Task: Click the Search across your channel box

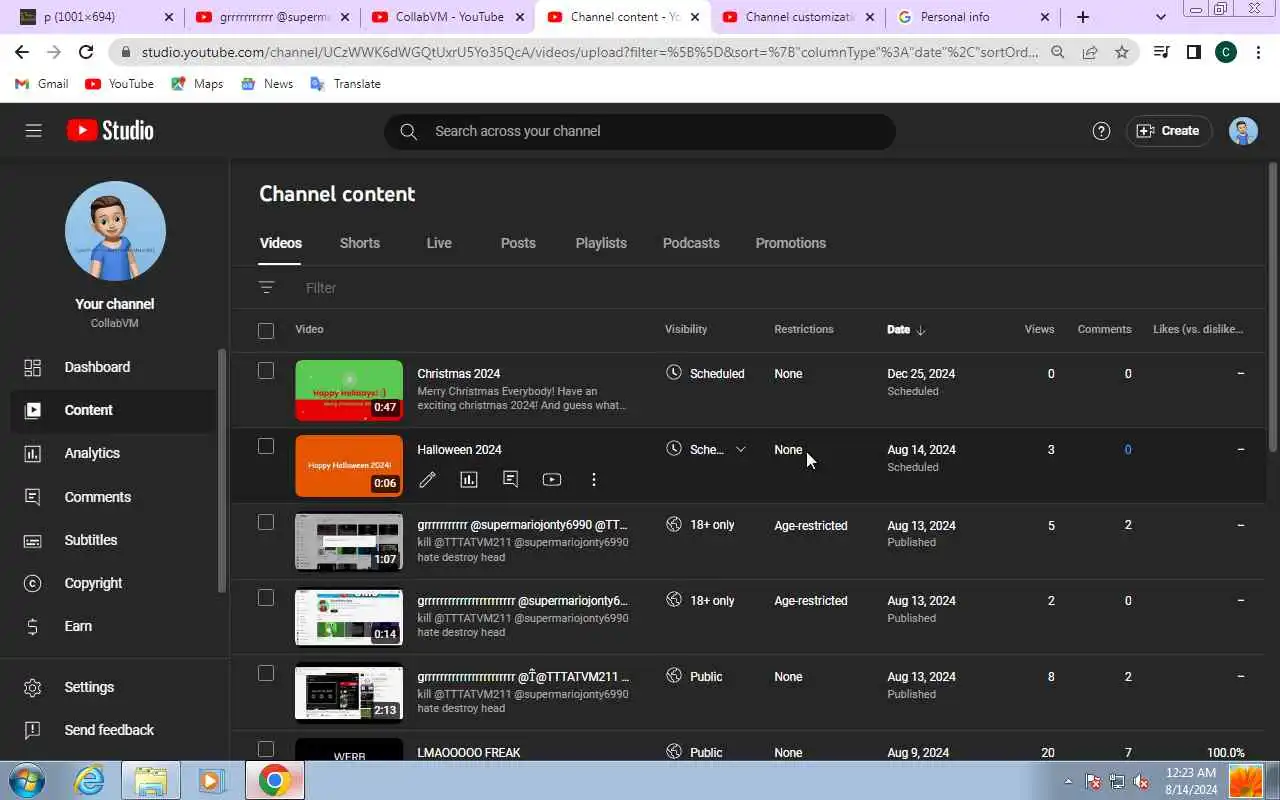Action: click(640, 131)
